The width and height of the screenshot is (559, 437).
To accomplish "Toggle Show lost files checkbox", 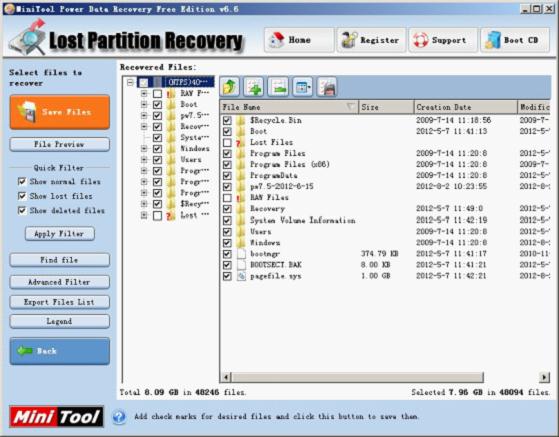I will tap(22, 196).
